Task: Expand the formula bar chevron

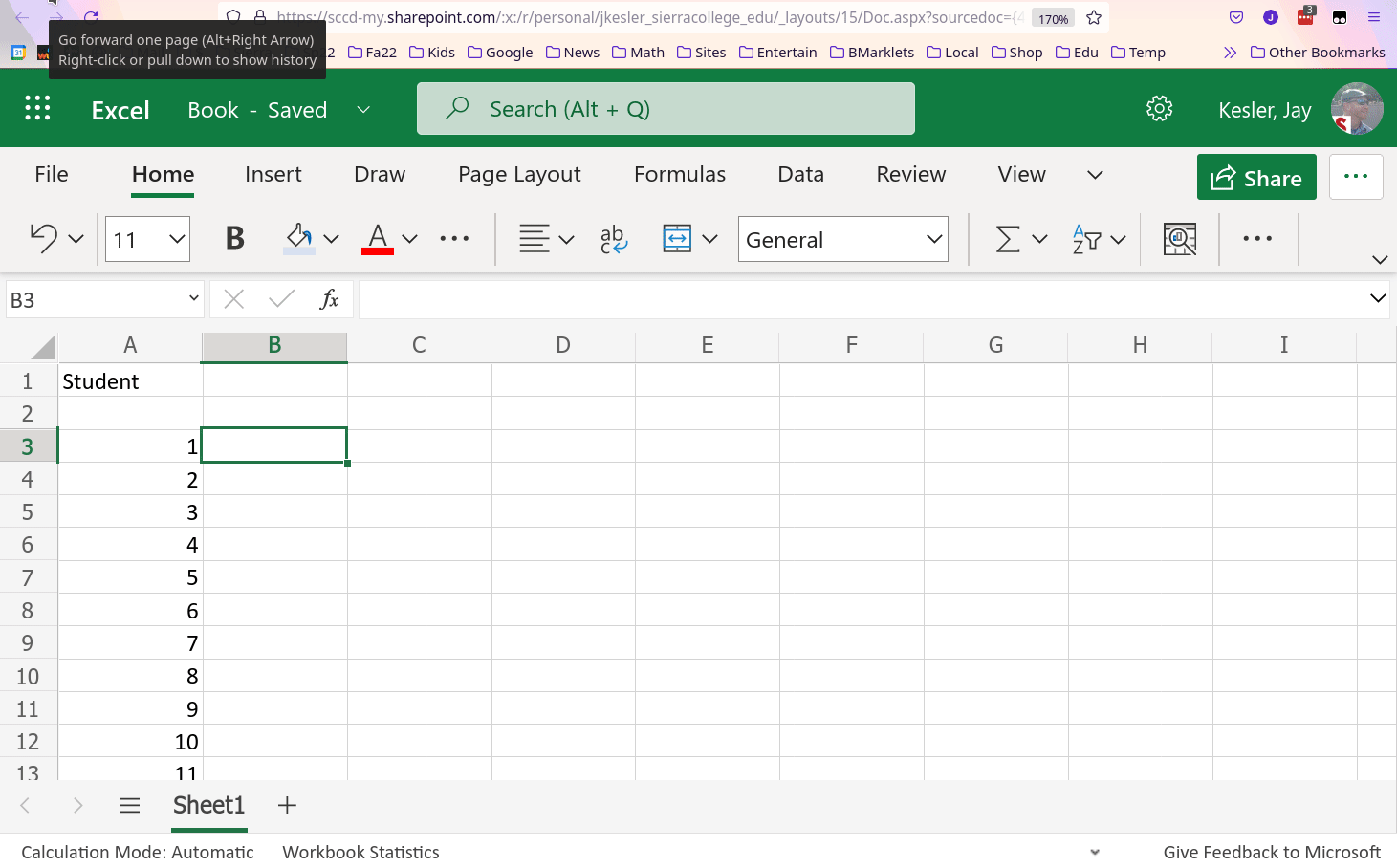Action: coord(1378,298)
